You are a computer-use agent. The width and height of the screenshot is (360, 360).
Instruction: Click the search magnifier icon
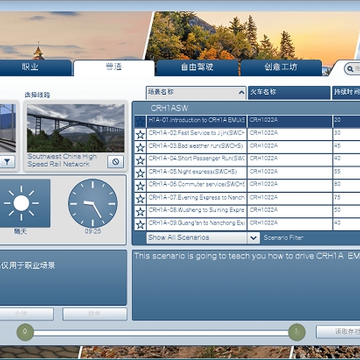[350, 69]
